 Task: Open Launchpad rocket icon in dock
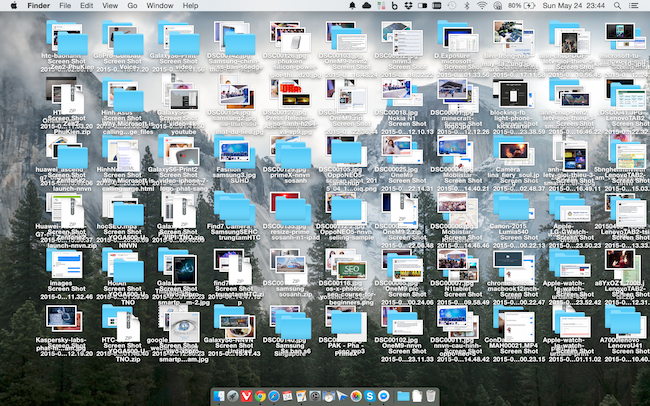[232, 396]
